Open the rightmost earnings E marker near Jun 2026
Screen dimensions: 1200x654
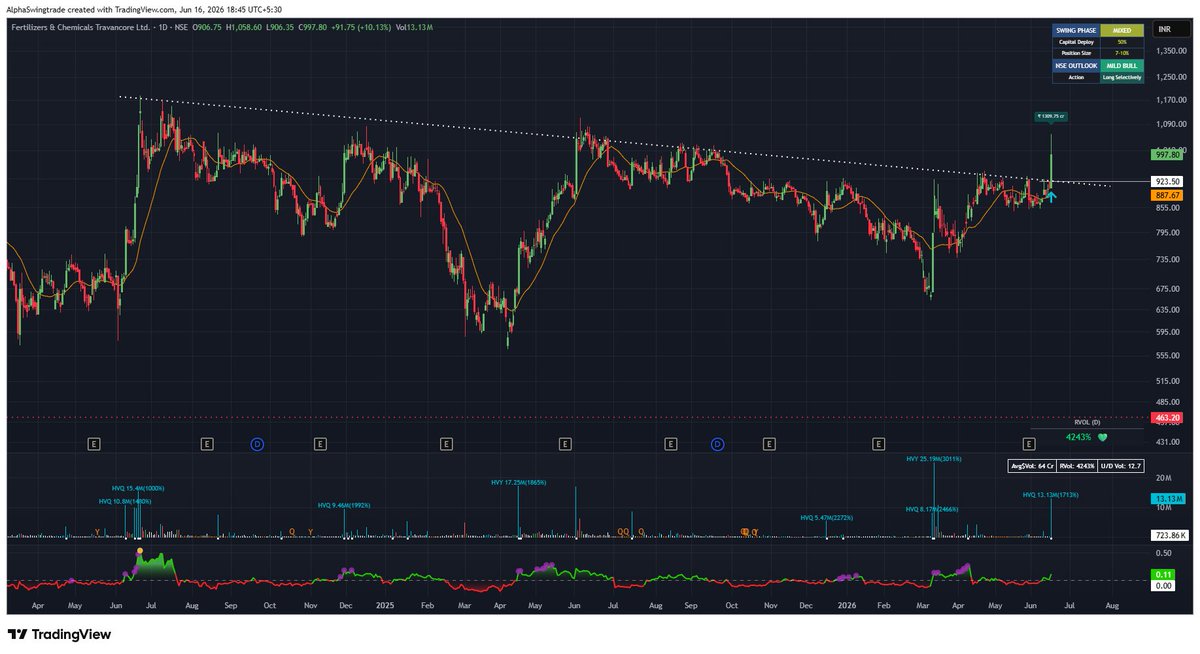coord(1028,443)
